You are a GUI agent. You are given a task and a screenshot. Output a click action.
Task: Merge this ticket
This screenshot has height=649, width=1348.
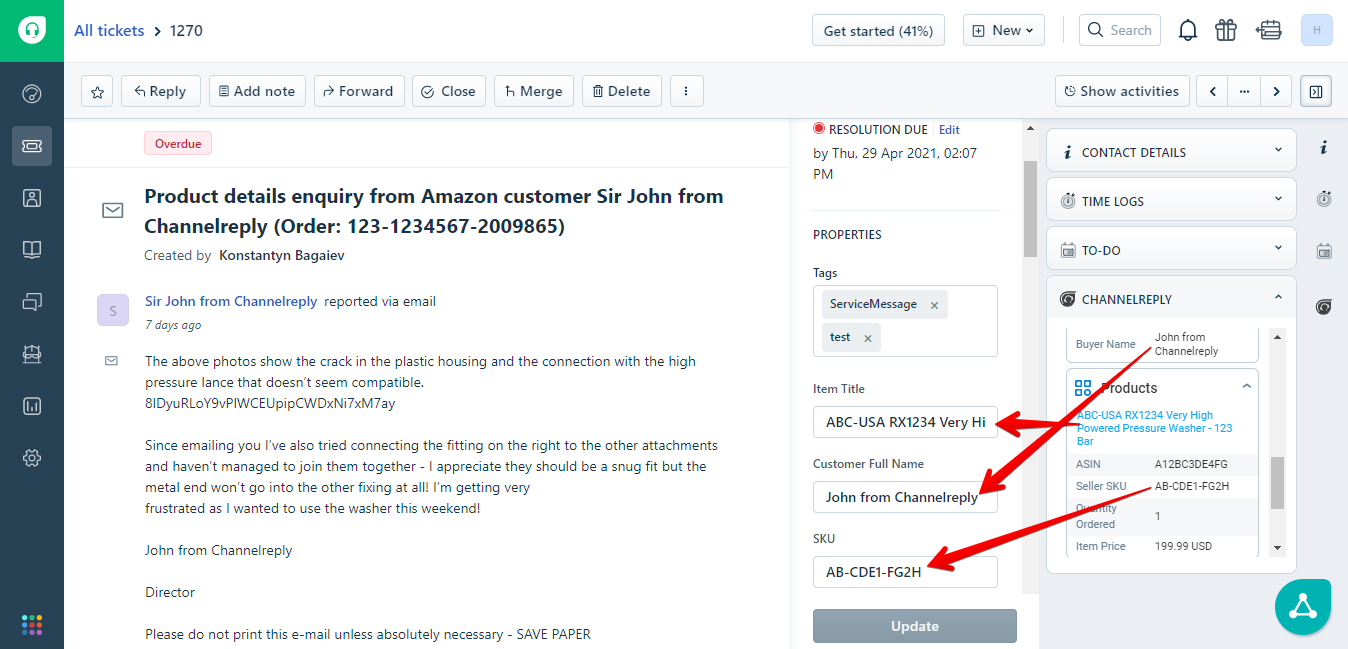click(534, 91)
